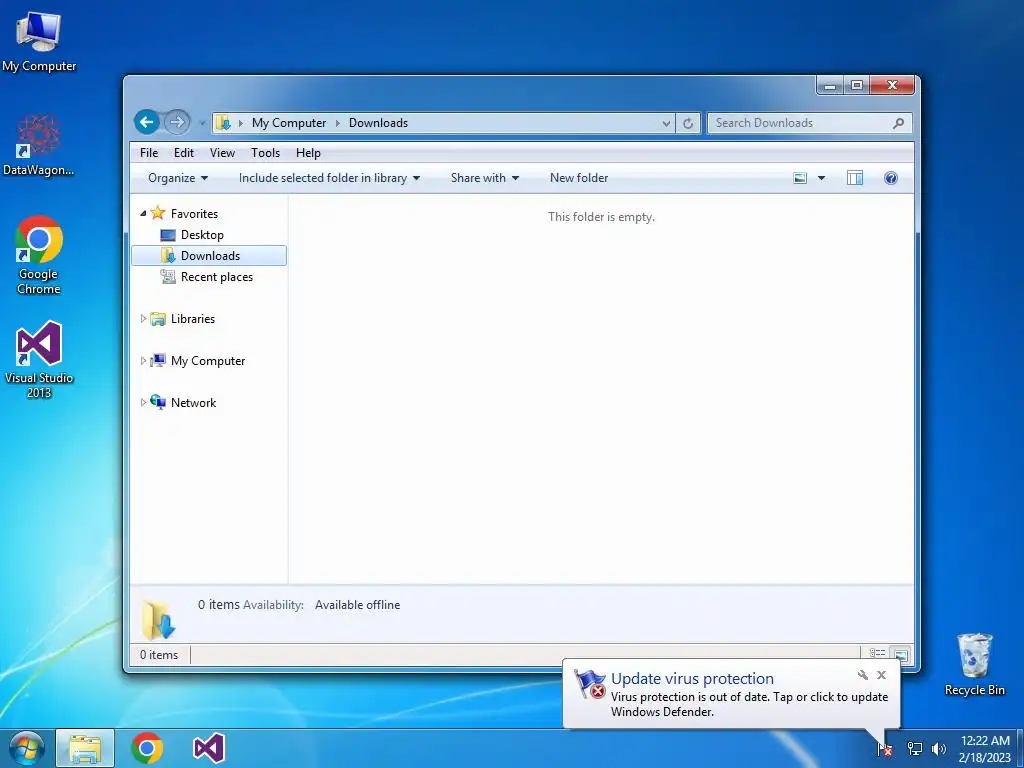Viewport: 1024px width, 768px height.
Task: Select My Computer in the navigation pane
Action: (208, 360)
